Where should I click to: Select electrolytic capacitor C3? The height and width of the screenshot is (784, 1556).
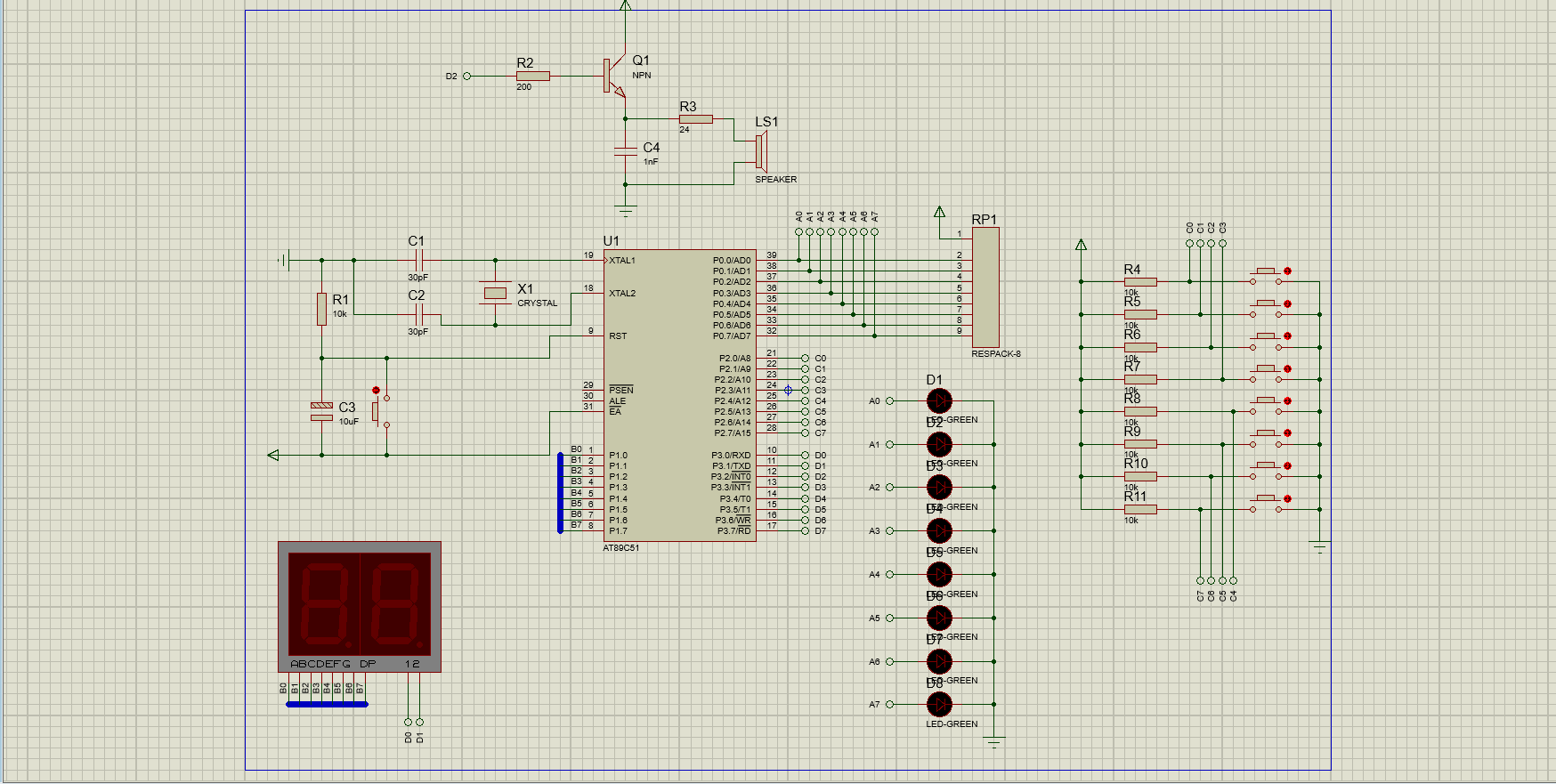click(321, 411)
